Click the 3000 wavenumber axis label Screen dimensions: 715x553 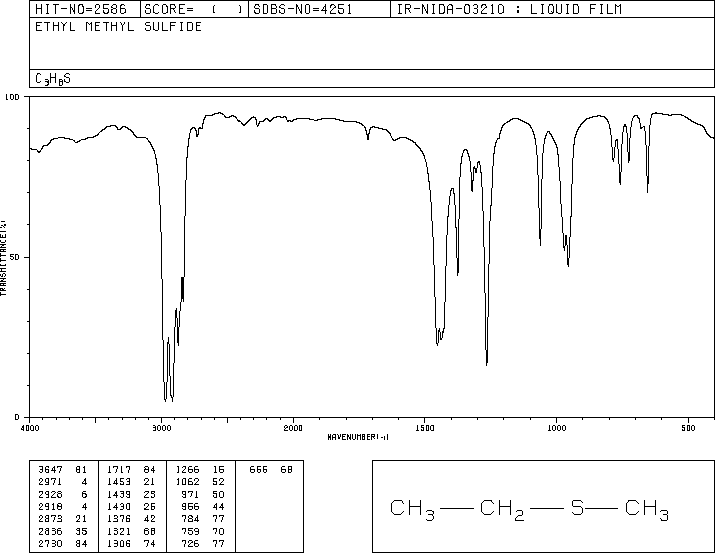click(161, 428)
